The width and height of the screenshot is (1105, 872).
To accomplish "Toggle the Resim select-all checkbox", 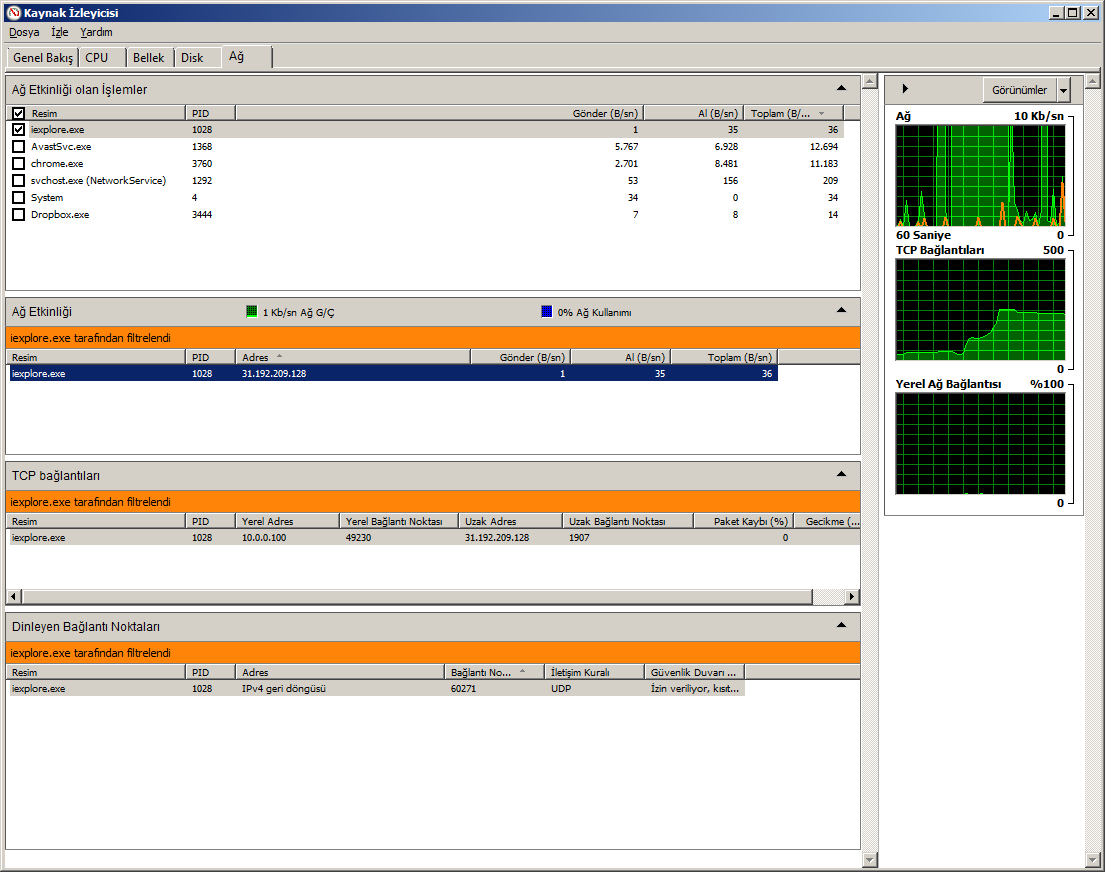I will coord(19,113).
